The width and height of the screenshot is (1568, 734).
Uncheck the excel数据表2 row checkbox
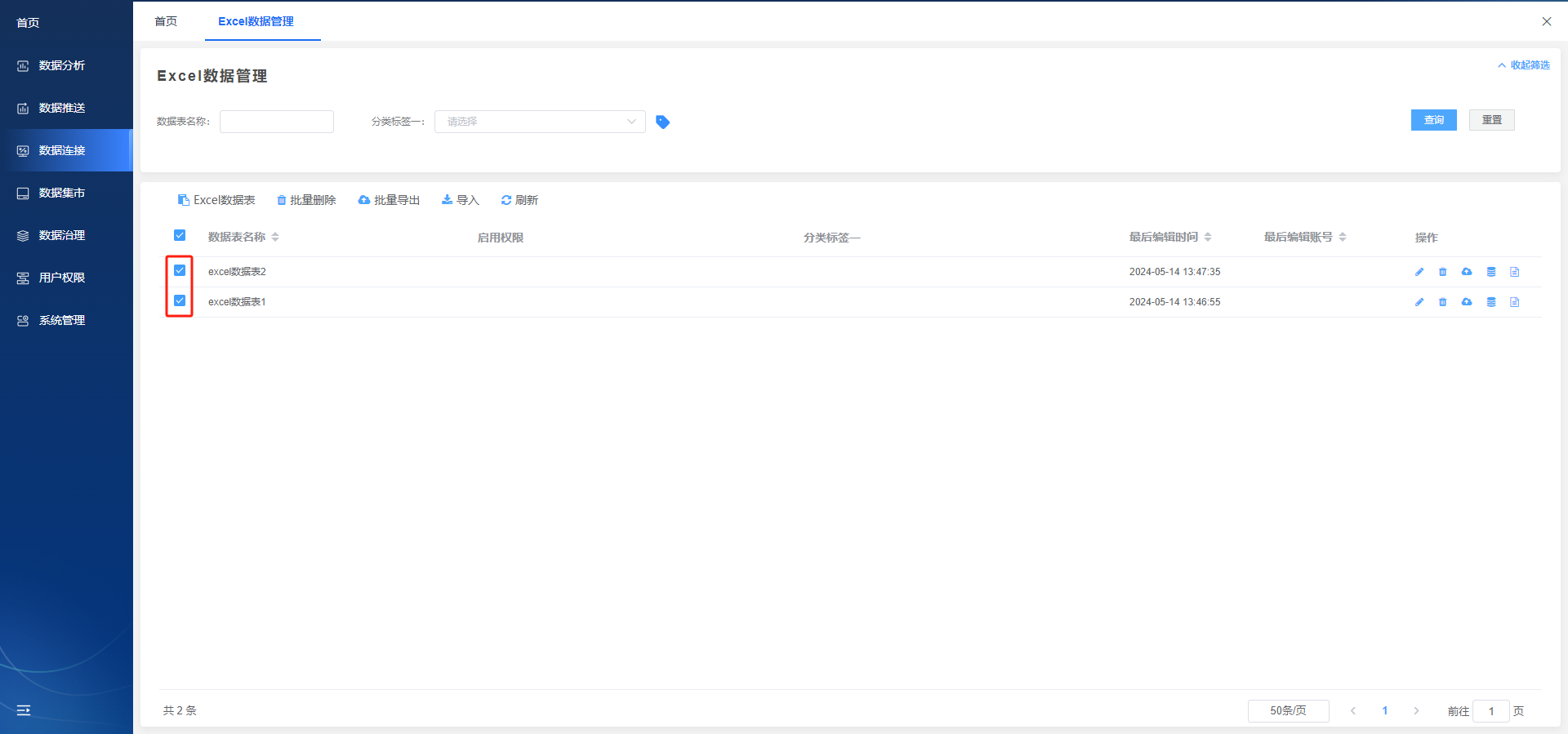tap(180, 270)
